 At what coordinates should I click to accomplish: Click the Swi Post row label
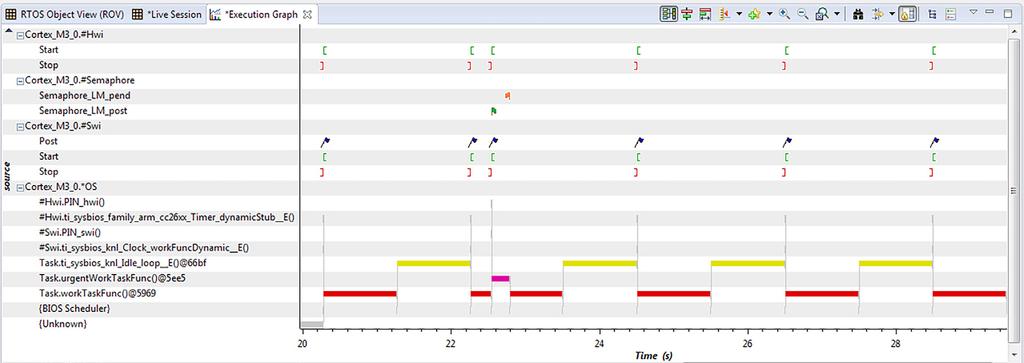pyautogui.click(x=48, y=141)
